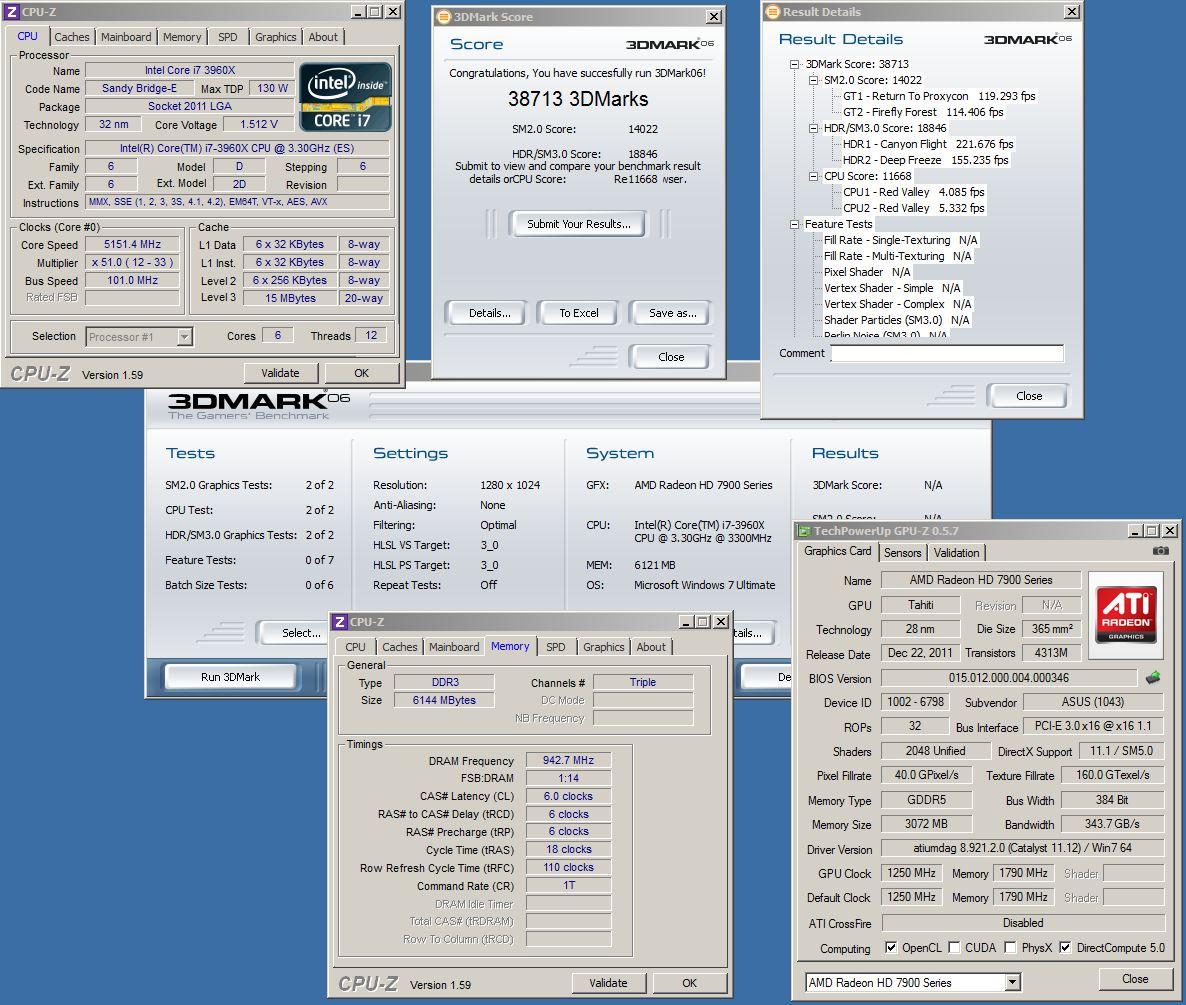Click Close button in Result Details window
Image resolution: width=1186 pixels, height=1005 pixels.
[1029, 395]
